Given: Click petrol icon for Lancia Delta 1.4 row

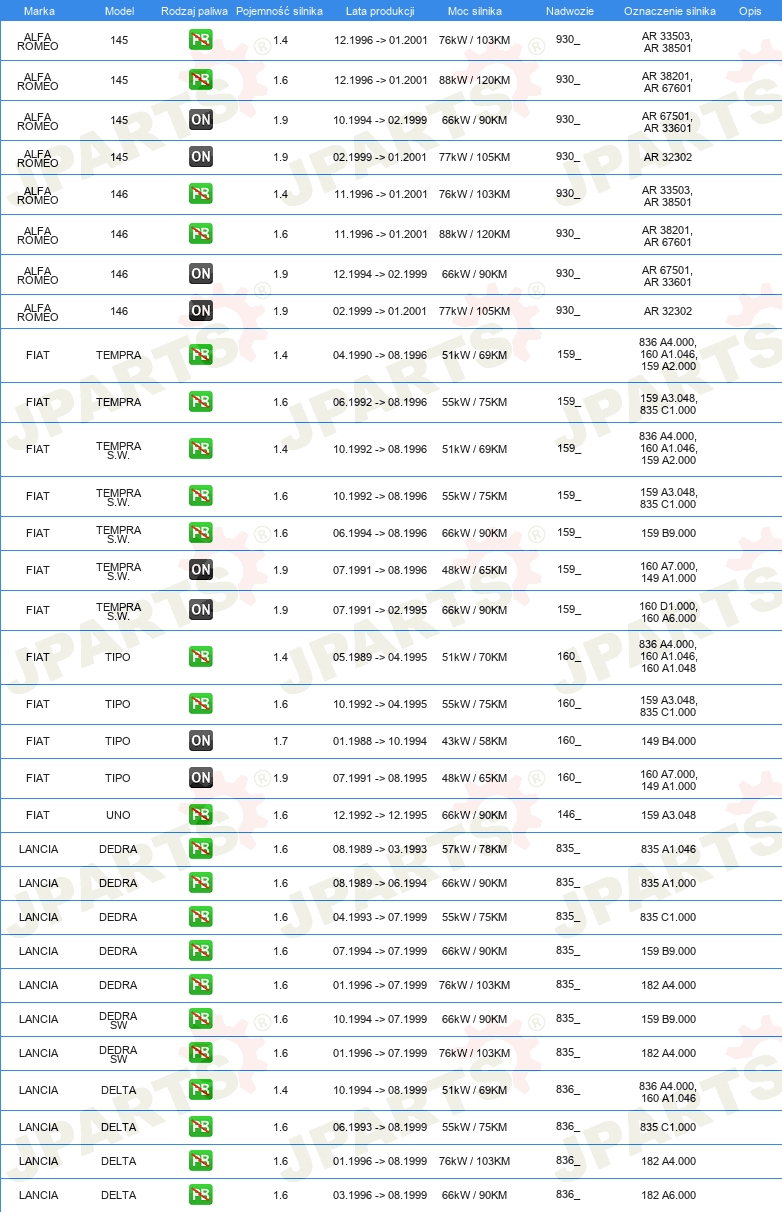Looking at the screenshot, I should (x=201, y=1090).
